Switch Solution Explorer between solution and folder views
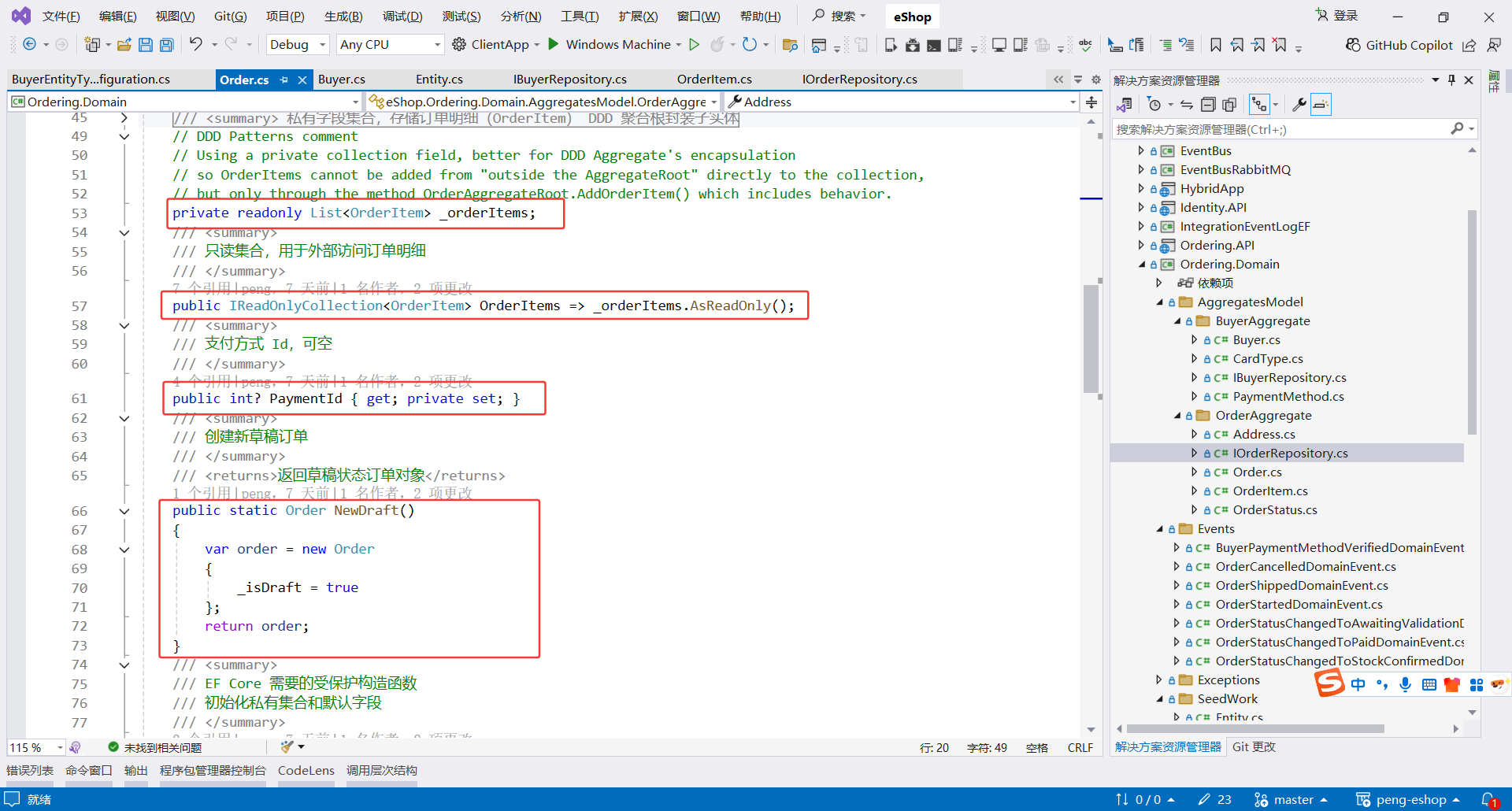 [1125, 104]
